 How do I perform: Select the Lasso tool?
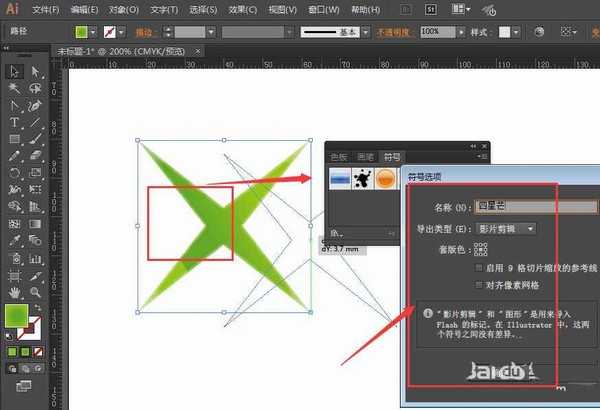point(35,89)
